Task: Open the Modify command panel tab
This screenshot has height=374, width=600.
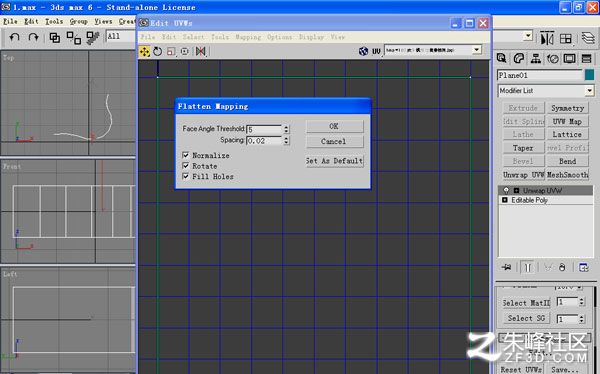Action: tap(518, 58)
